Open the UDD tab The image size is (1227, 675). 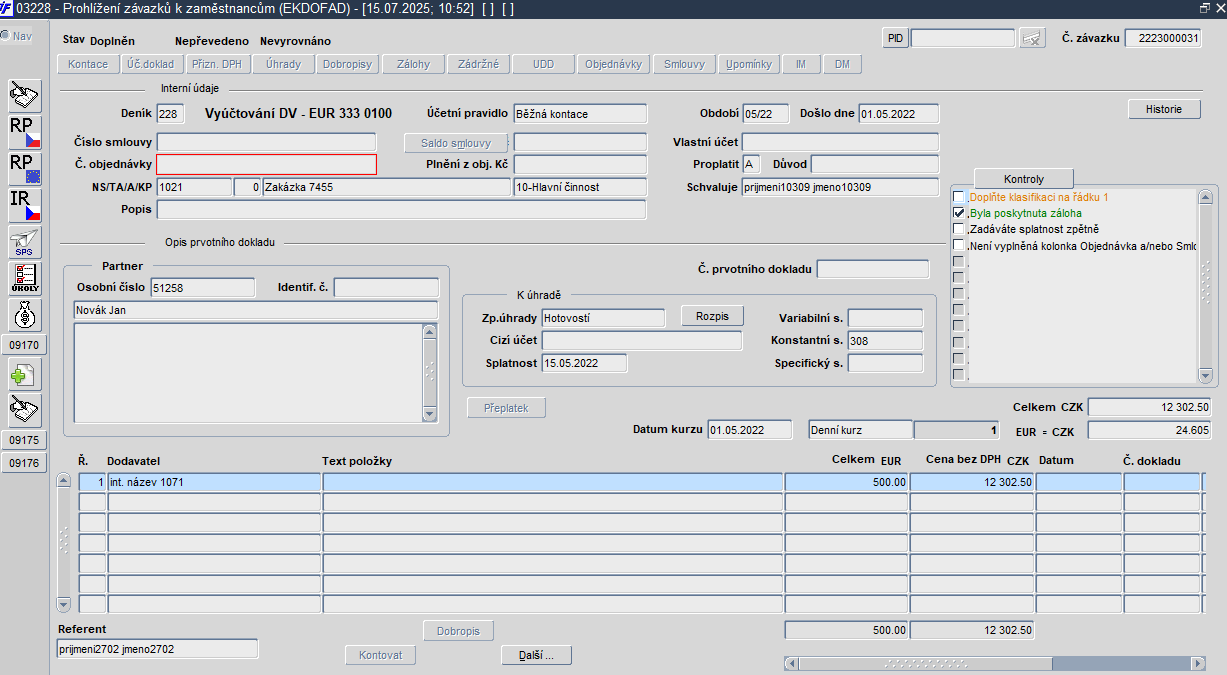(x=543, y=64)
